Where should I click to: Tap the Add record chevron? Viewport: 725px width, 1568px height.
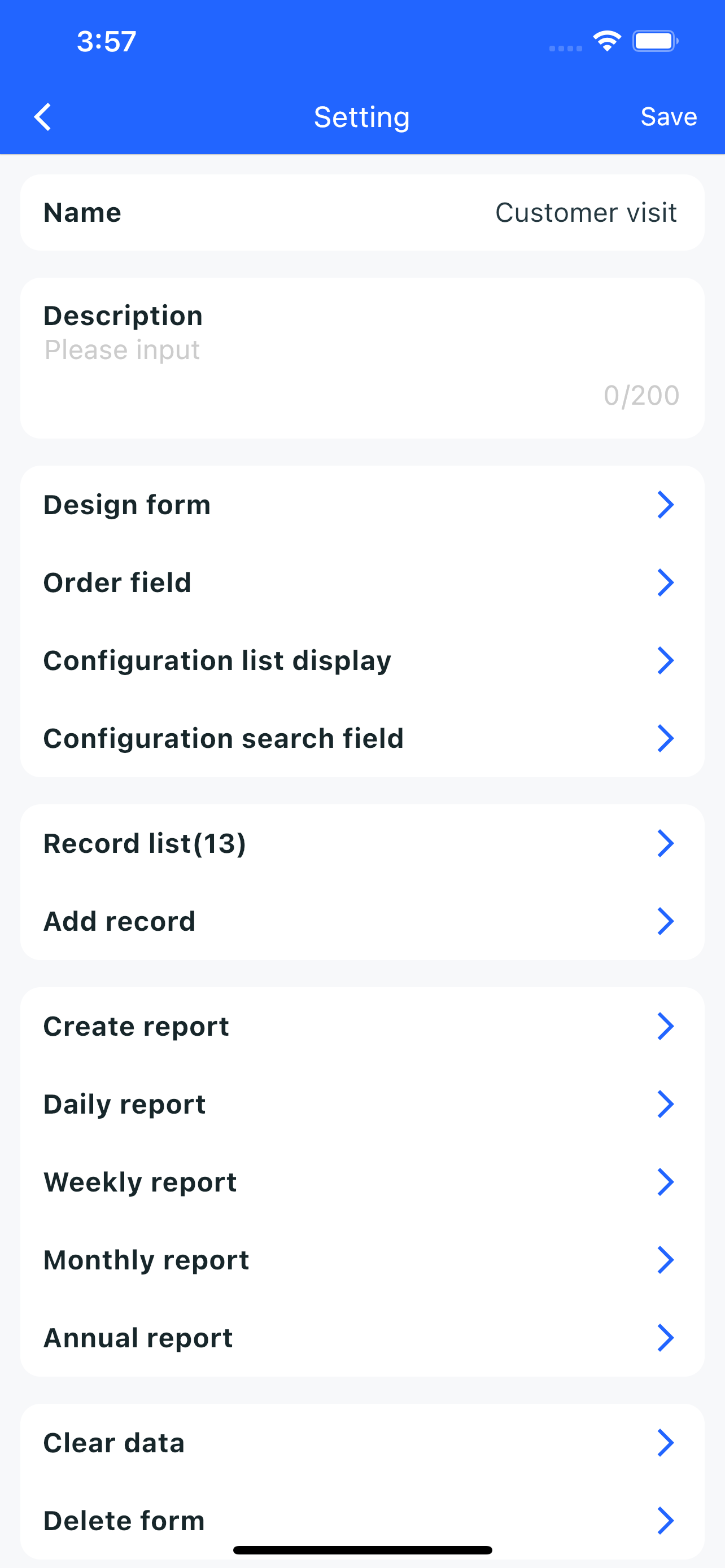pyautogui.click(x=665, y=922)
